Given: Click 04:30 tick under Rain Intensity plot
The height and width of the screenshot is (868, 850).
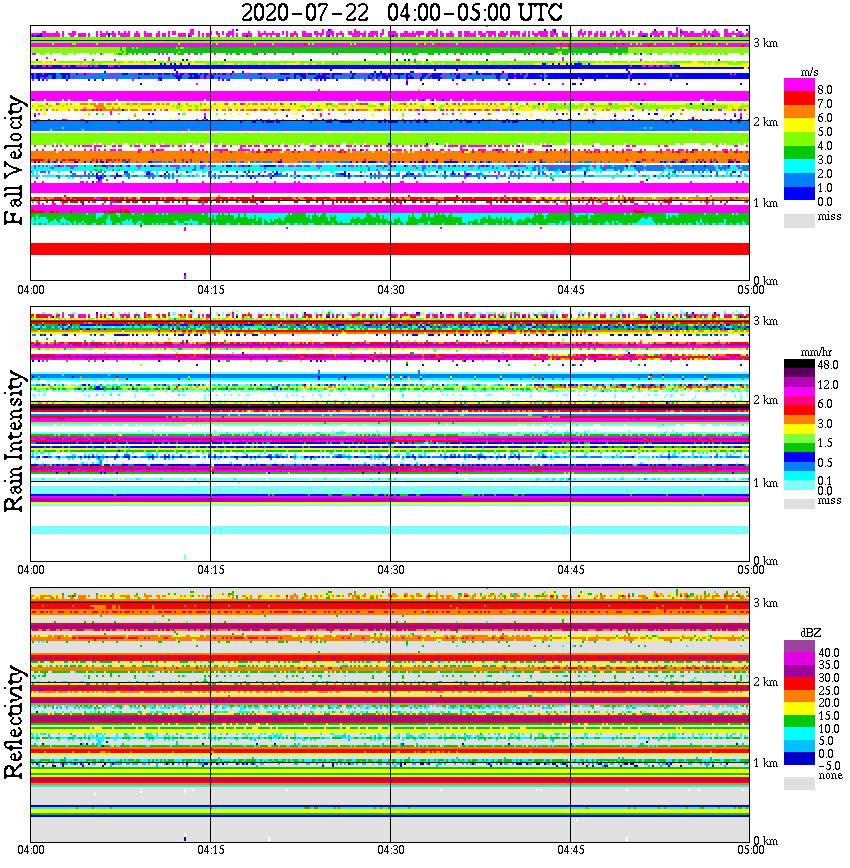Looking at the screenshot, I should (391, 570).
